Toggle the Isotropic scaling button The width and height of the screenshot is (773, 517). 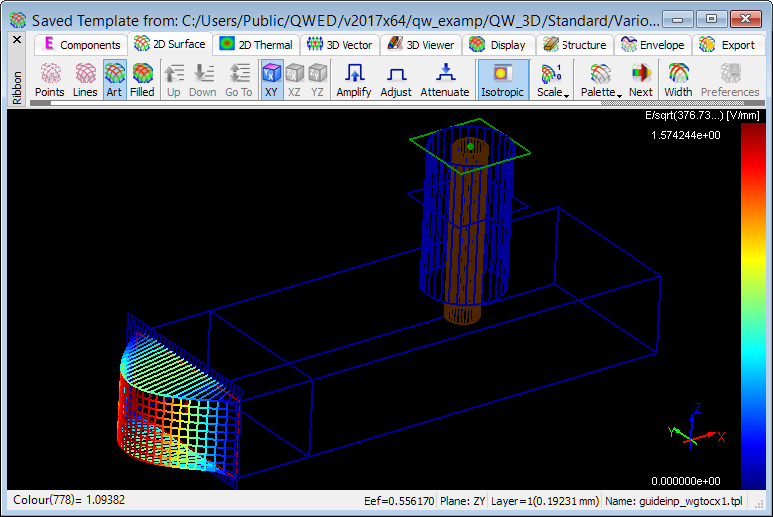coord(504,80)
